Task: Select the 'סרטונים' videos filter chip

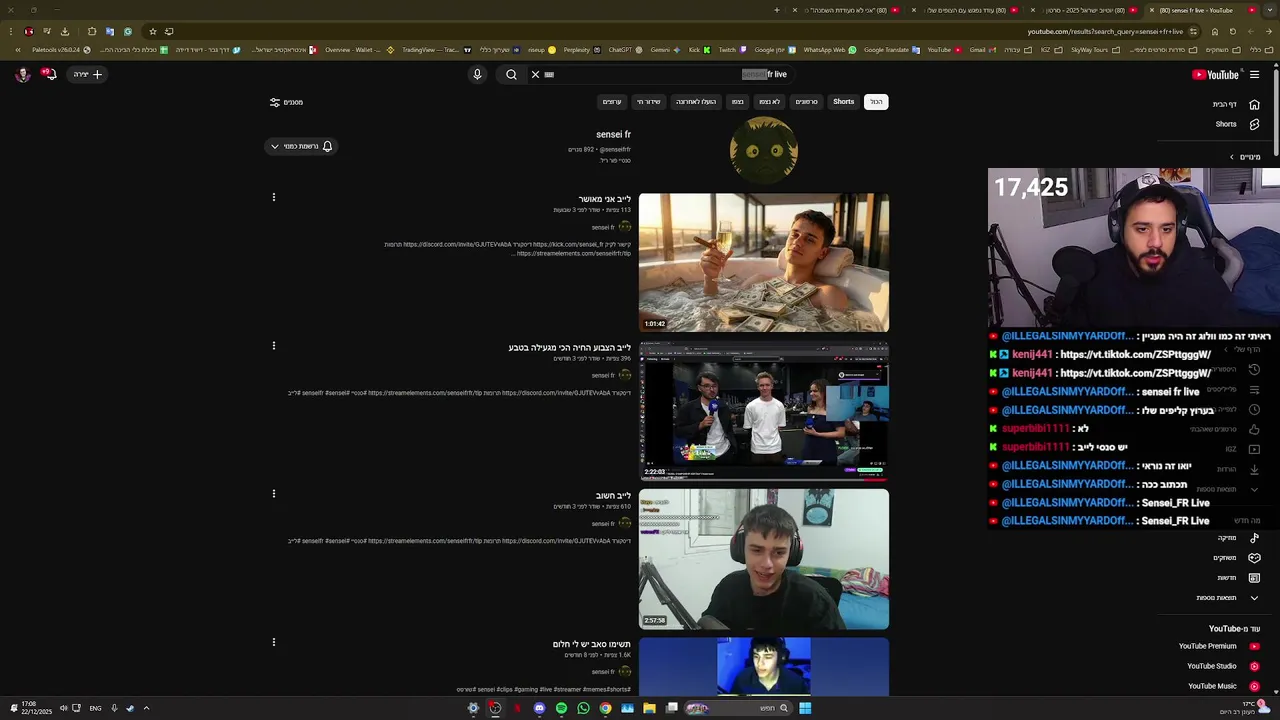Action: click(x=806, y=102)
